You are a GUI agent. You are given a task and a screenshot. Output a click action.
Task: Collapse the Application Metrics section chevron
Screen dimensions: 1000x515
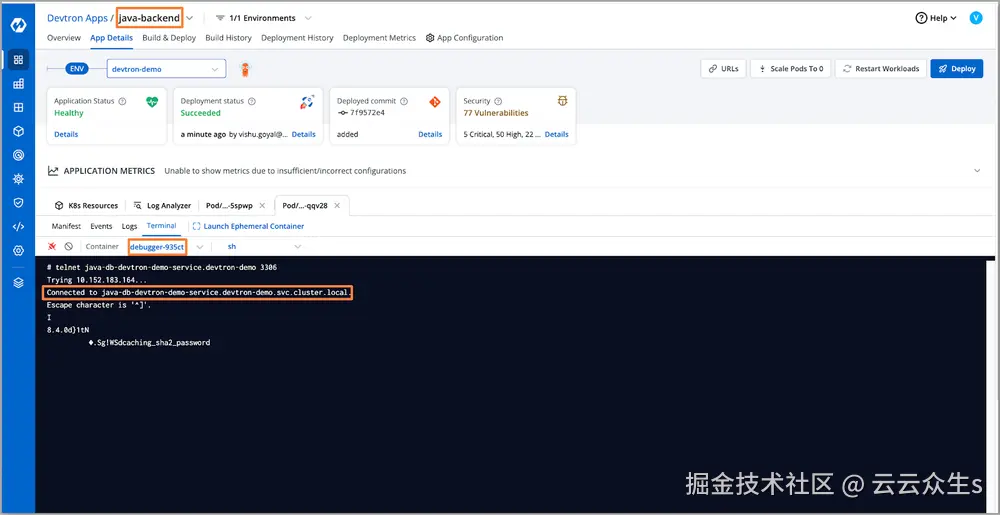coord(976,171)
